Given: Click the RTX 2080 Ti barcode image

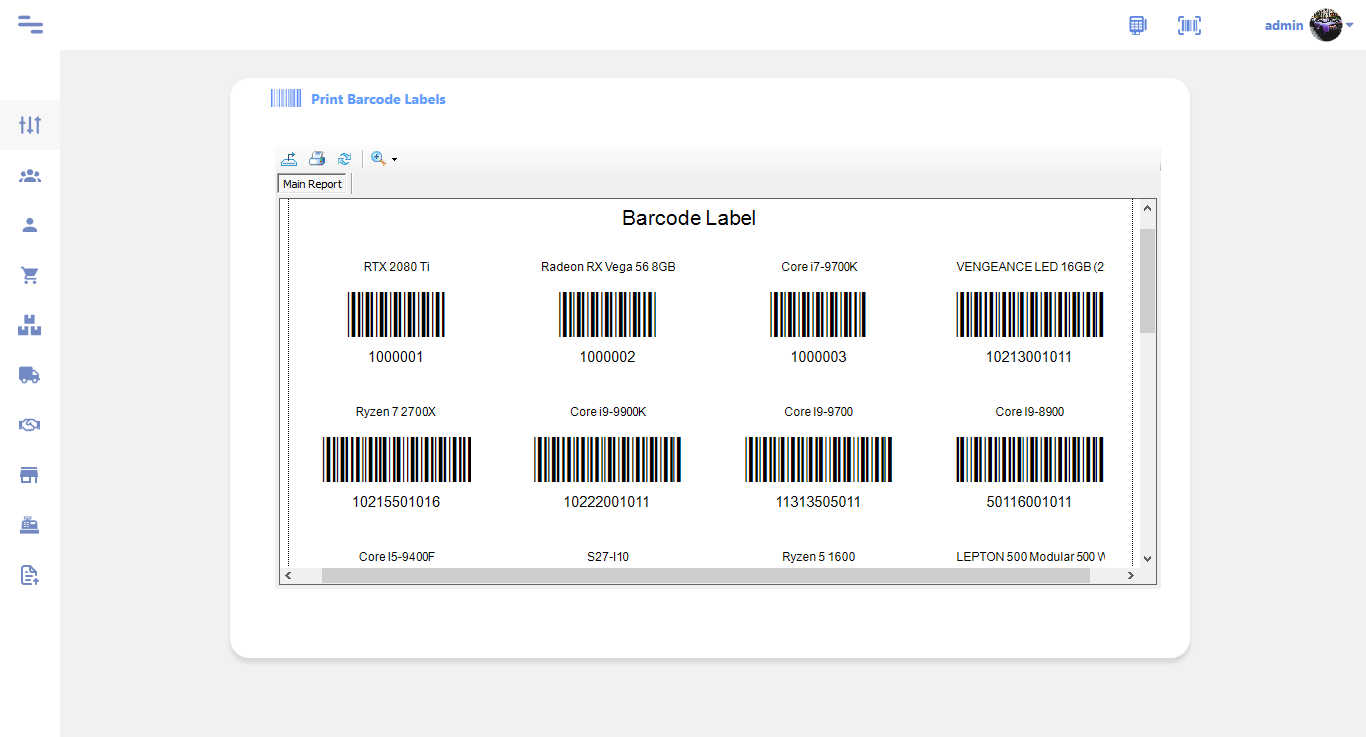Looking at the screenshot, I should click(x=397, y=314).
